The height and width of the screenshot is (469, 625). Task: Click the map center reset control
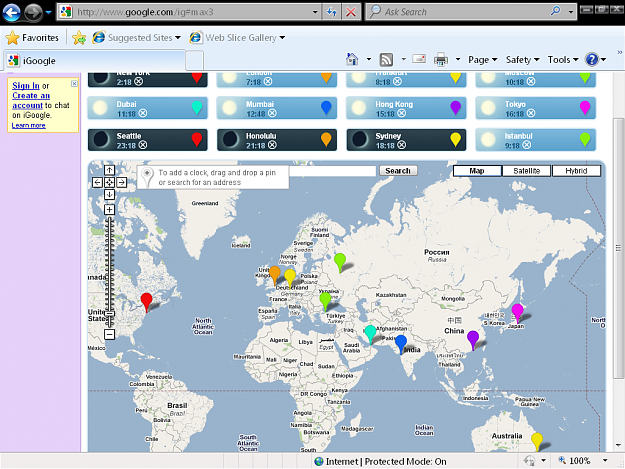109,182
